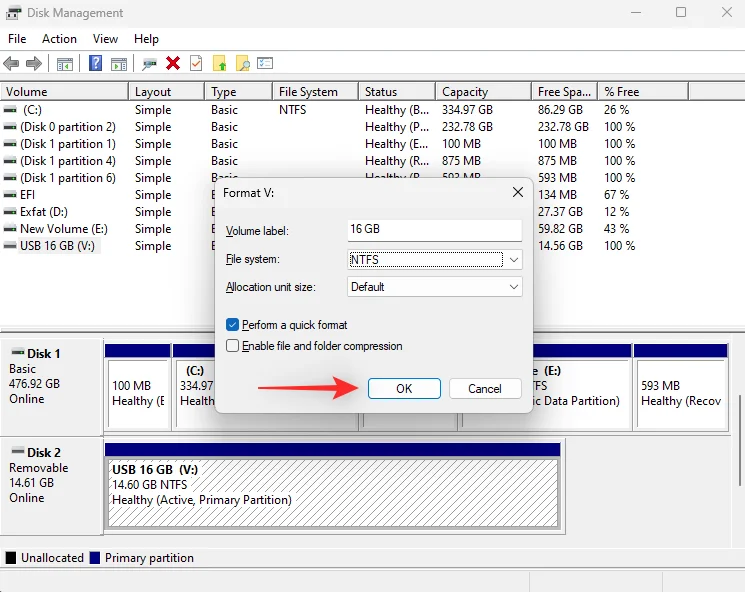Sort by the Layout column header
The height and width of the screenshot is (592, 745).
(166, 92)
